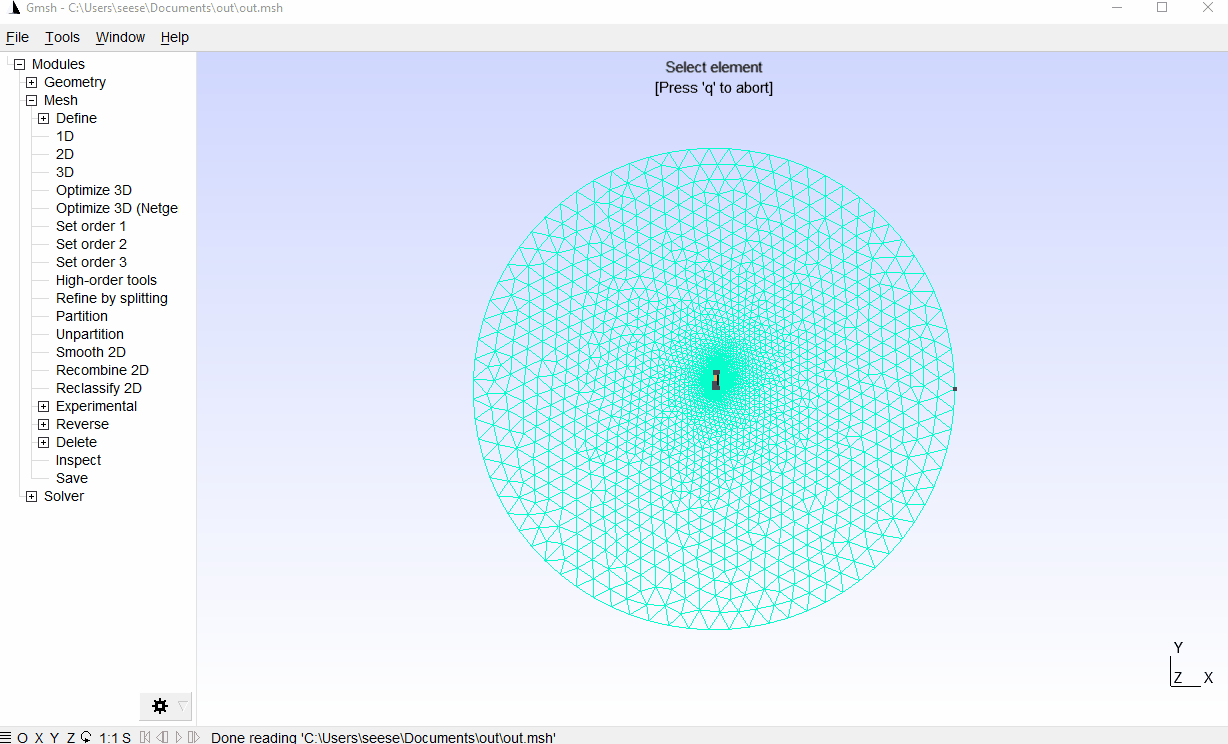
Task: Set view along Y axis in status bar
Action: pos(55,738)
